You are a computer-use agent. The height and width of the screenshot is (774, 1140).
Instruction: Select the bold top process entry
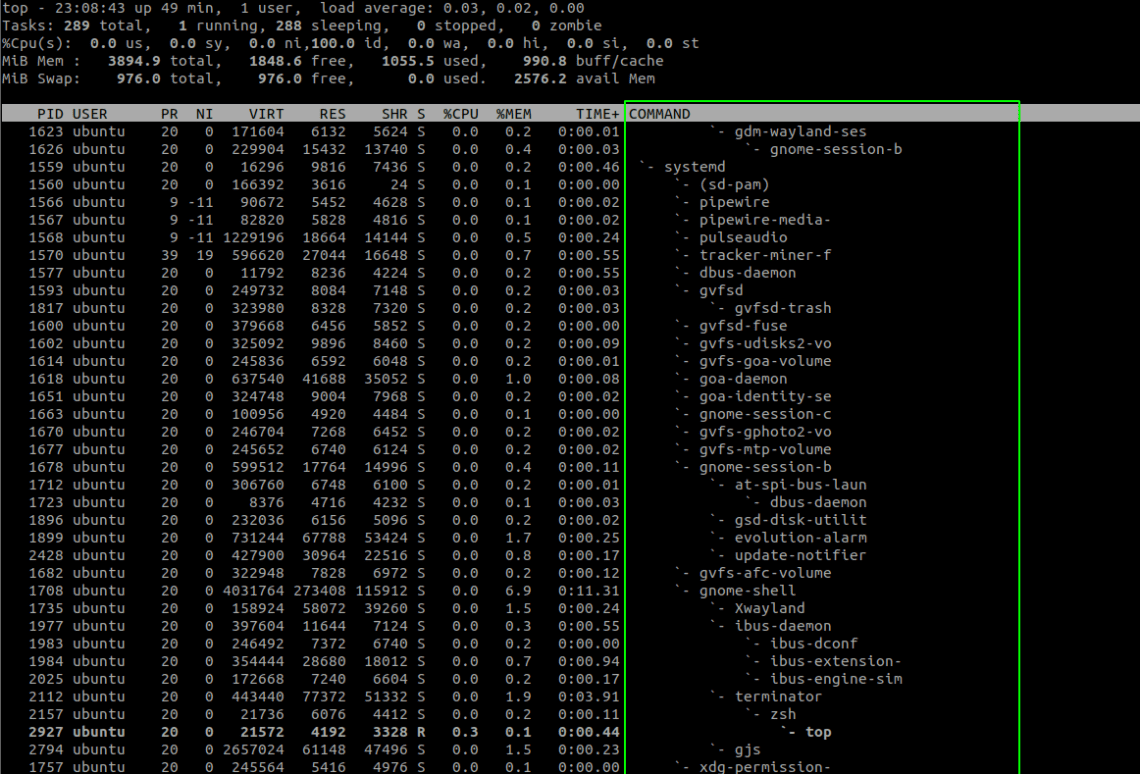[818, 733]
